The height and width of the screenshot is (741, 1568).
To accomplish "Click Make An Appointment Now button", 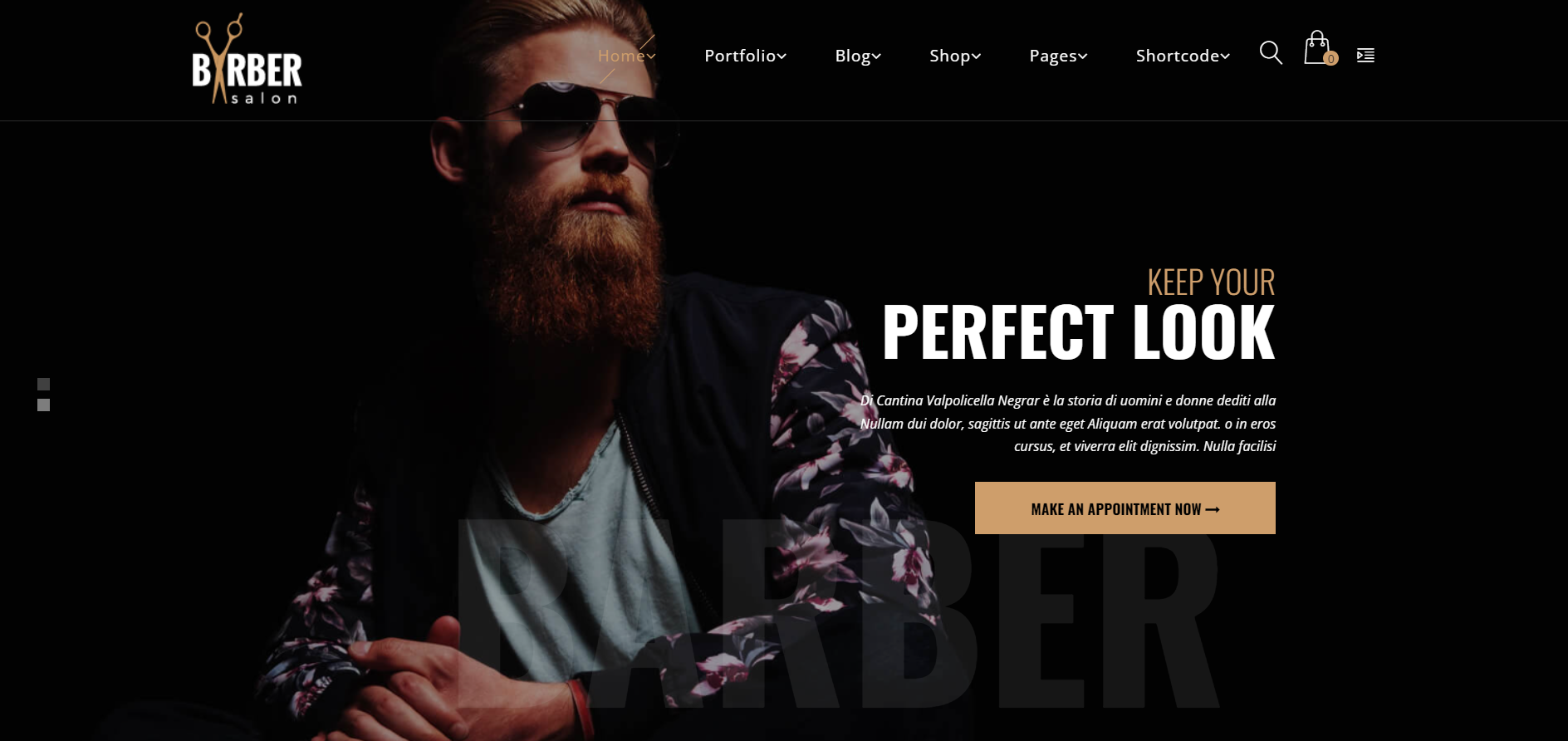I will point(1125,508).
